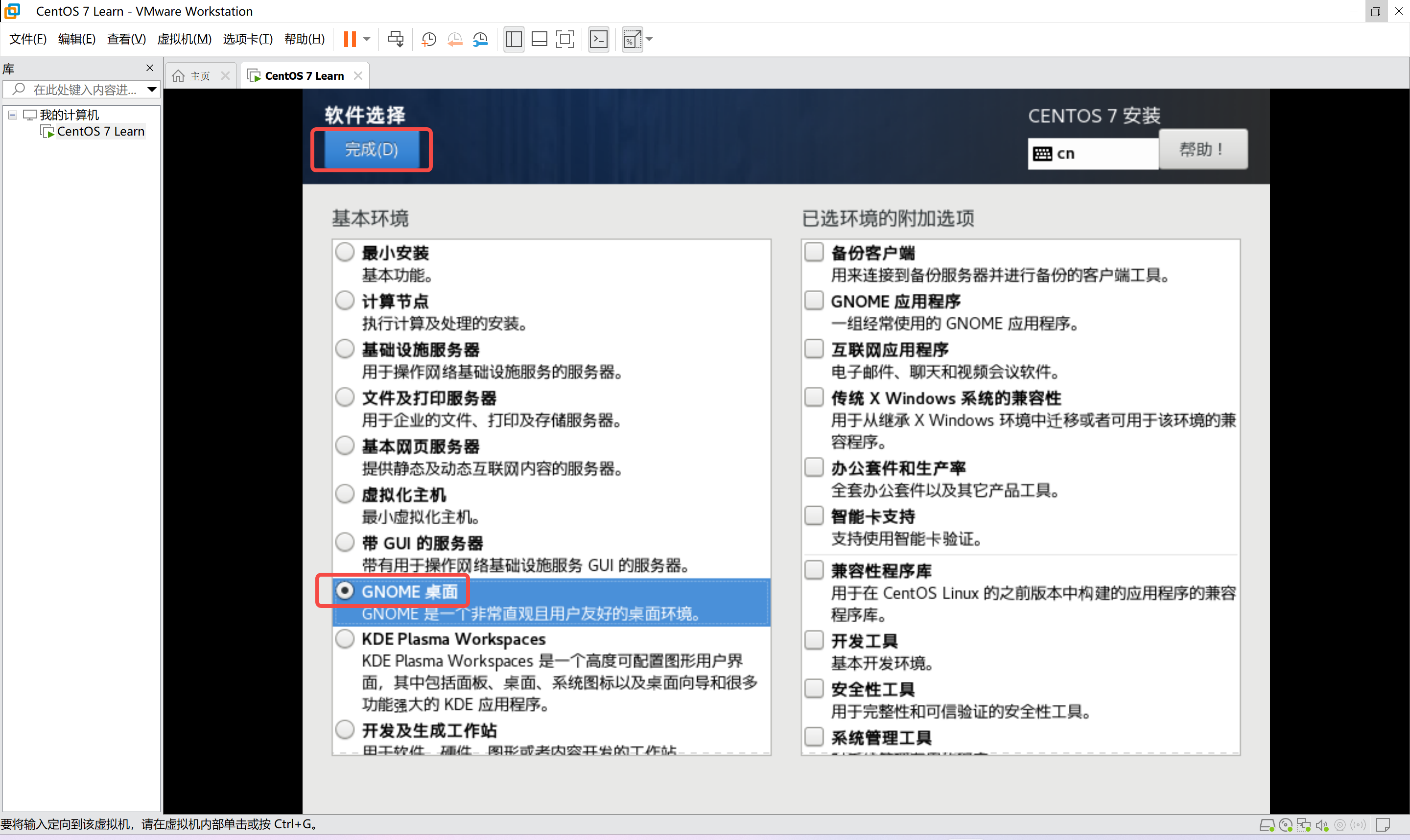The height and width of the screenshot is (840, 1410).
Task: Check the 安全性工具 checkbox
Action: click(x=814, y=689)
